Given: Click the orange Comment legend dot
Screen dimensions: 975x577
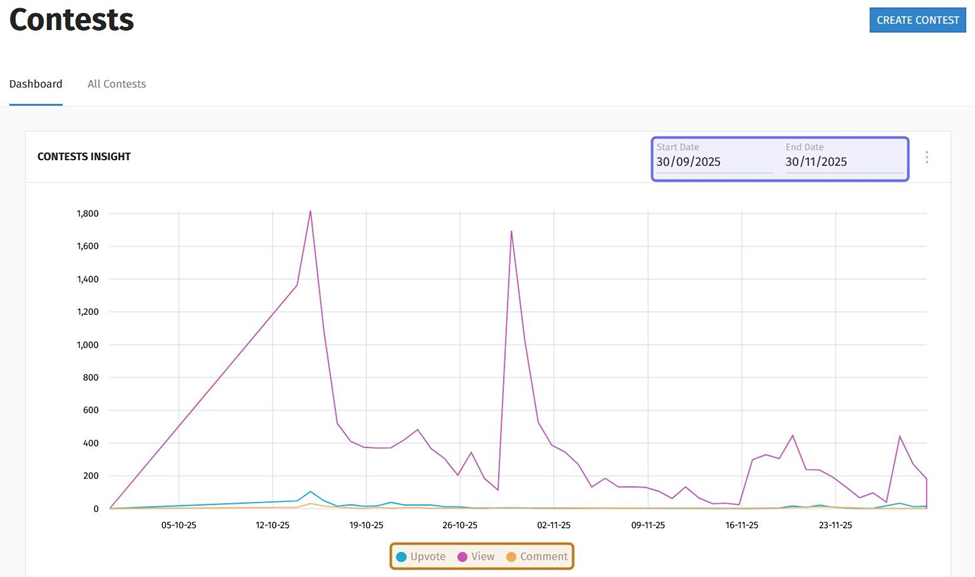Looking at the screenshot, I should pyautogui.click(x=511, y=557).
